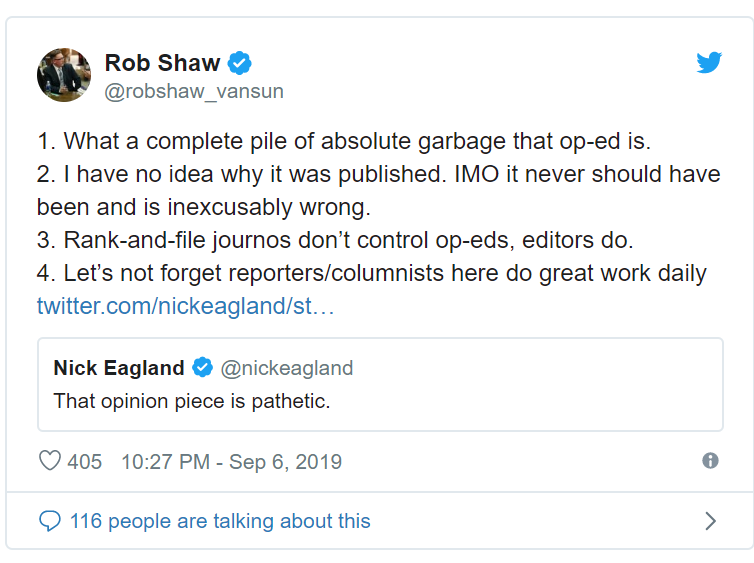Image resolution: width=754 pixels, height=563 pixels.
Task: Open the 10:27 PM - Sep 6, 2019 timestamp
Action: pyautogui.click(x=231, y=462)
